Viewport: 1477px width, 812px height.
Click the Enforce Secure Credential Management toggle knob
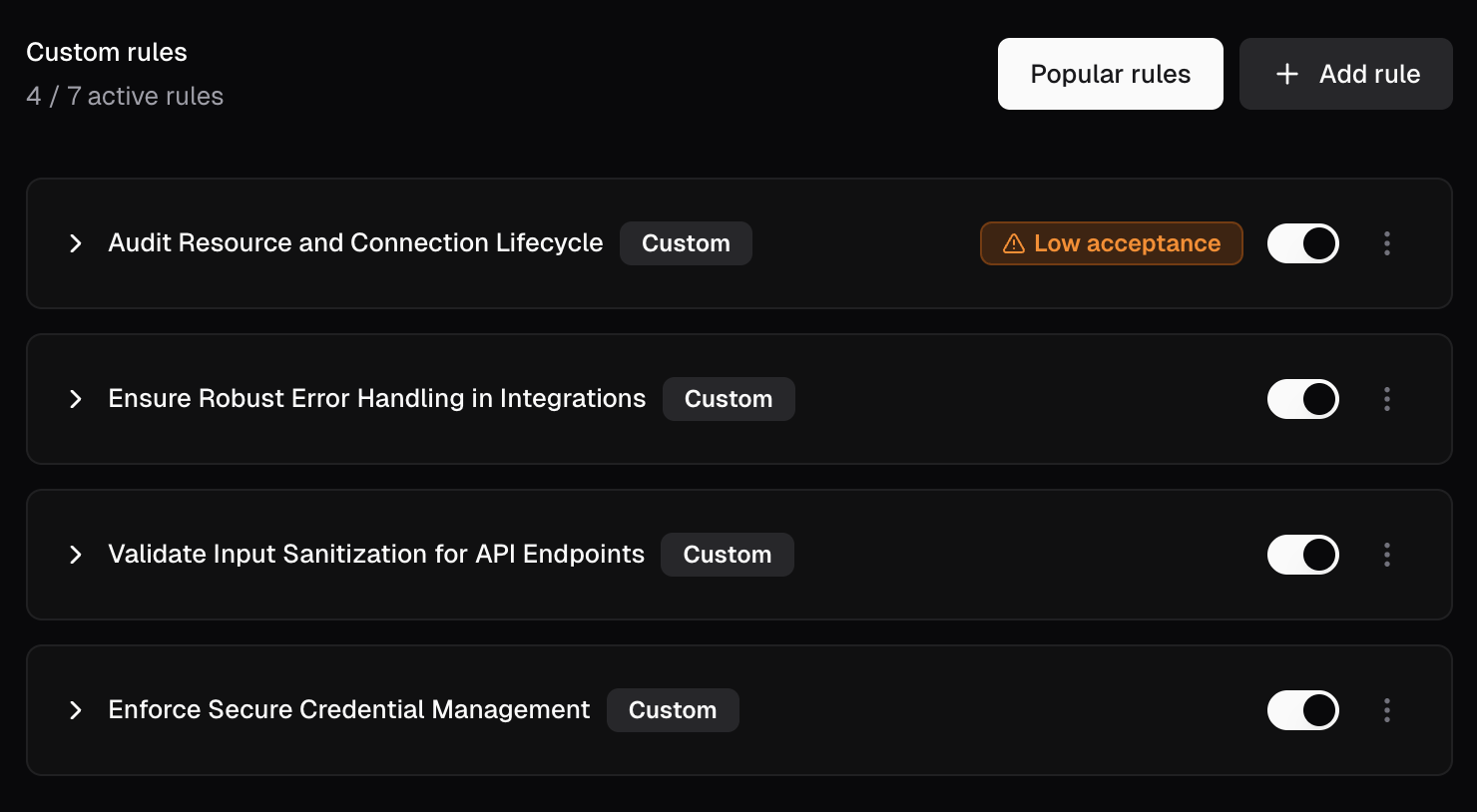[1319, 709]
